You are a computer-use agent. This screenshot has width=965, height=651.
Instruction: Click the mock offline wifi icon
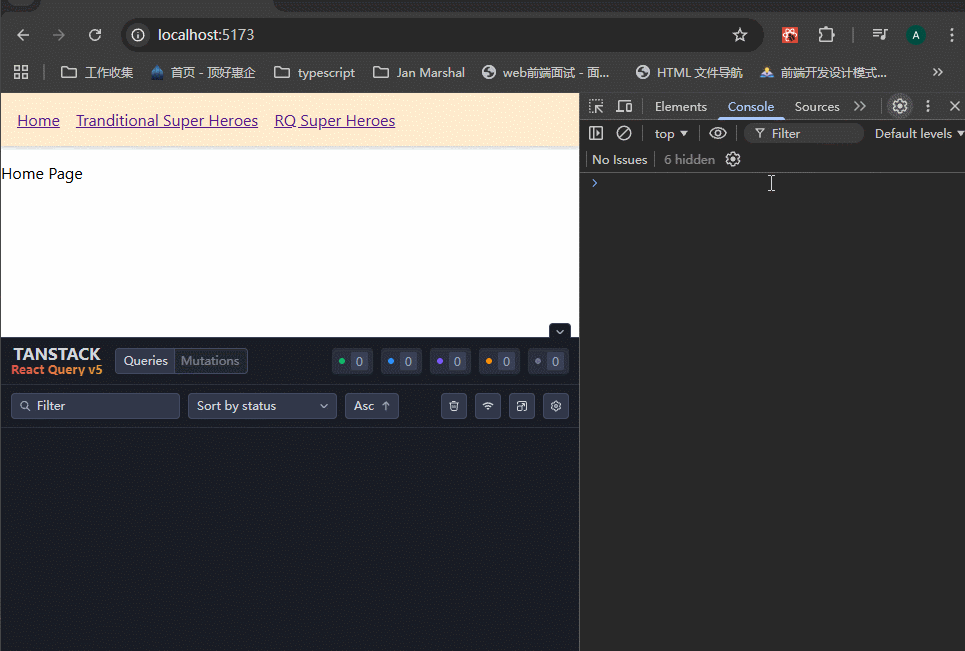[488, 406]
